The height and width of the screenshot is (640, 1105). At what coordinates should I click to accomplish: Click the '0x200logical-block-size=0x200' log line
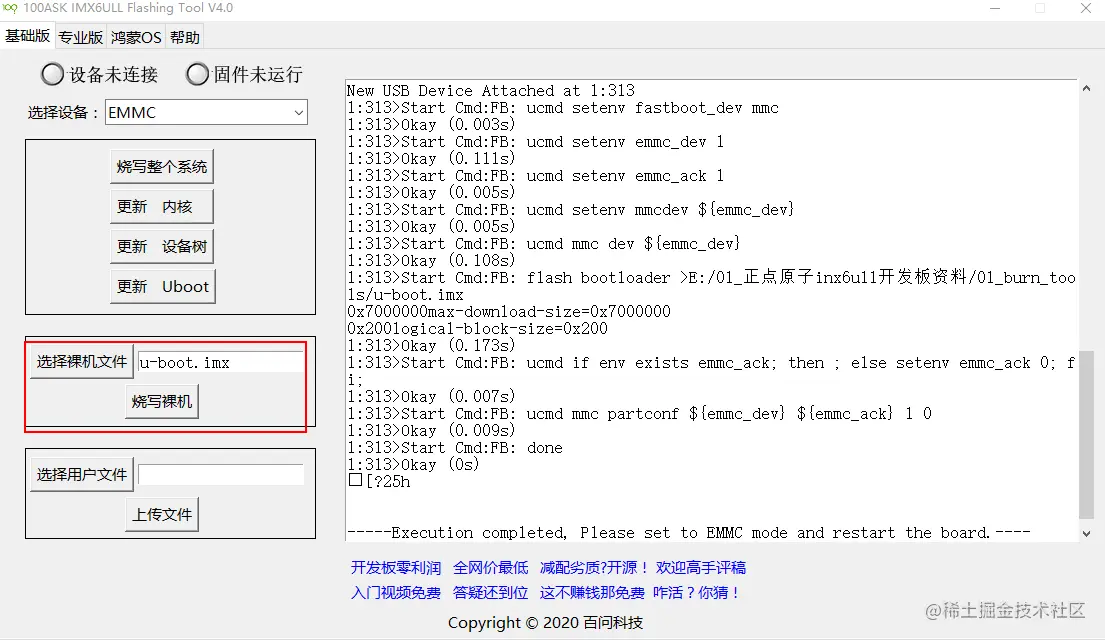(477, 328)
